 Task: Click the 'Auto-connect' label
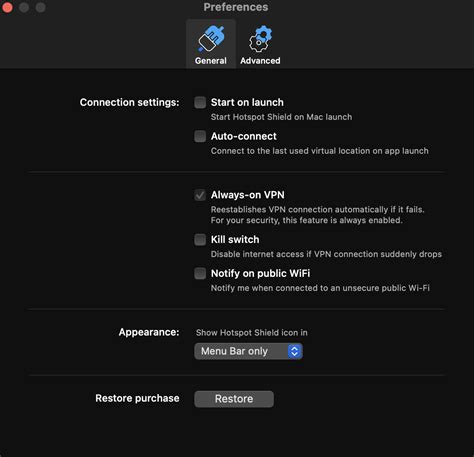pyautogui.click(x=244, y=136)
